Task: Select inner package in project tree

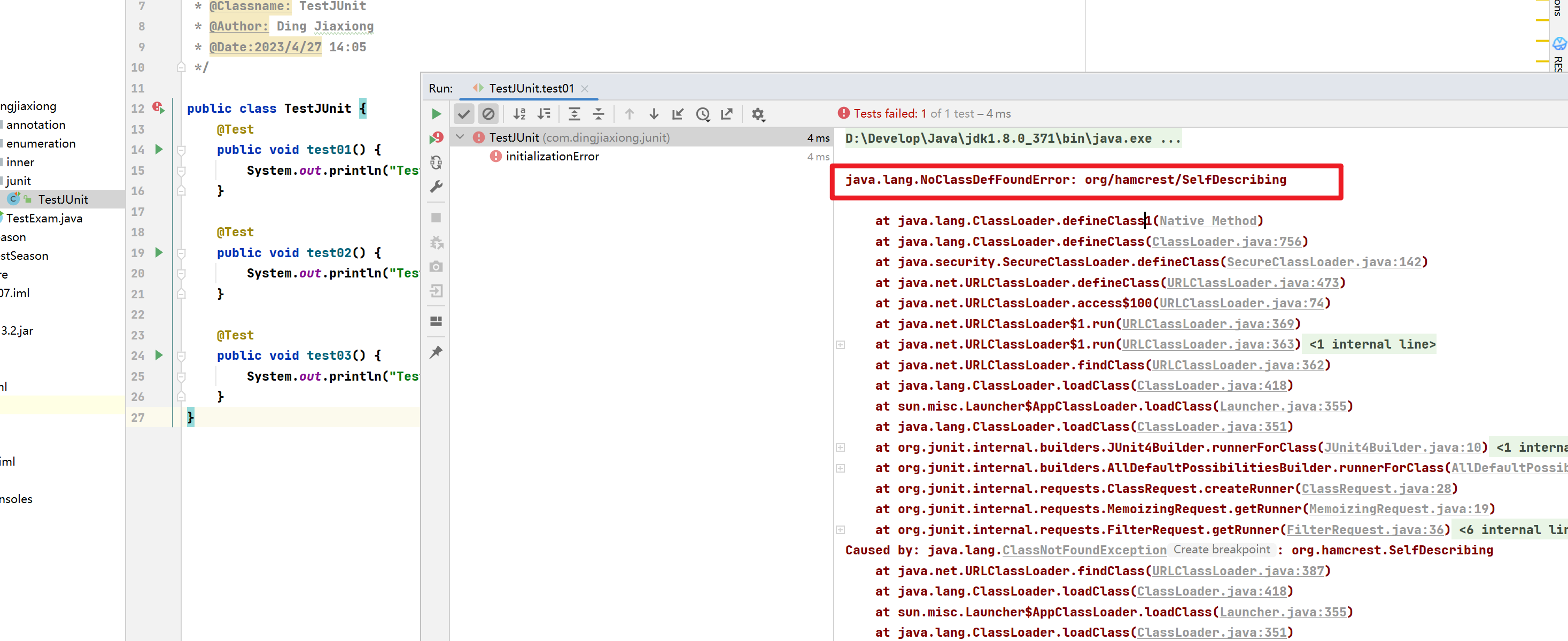Action: 19,163
